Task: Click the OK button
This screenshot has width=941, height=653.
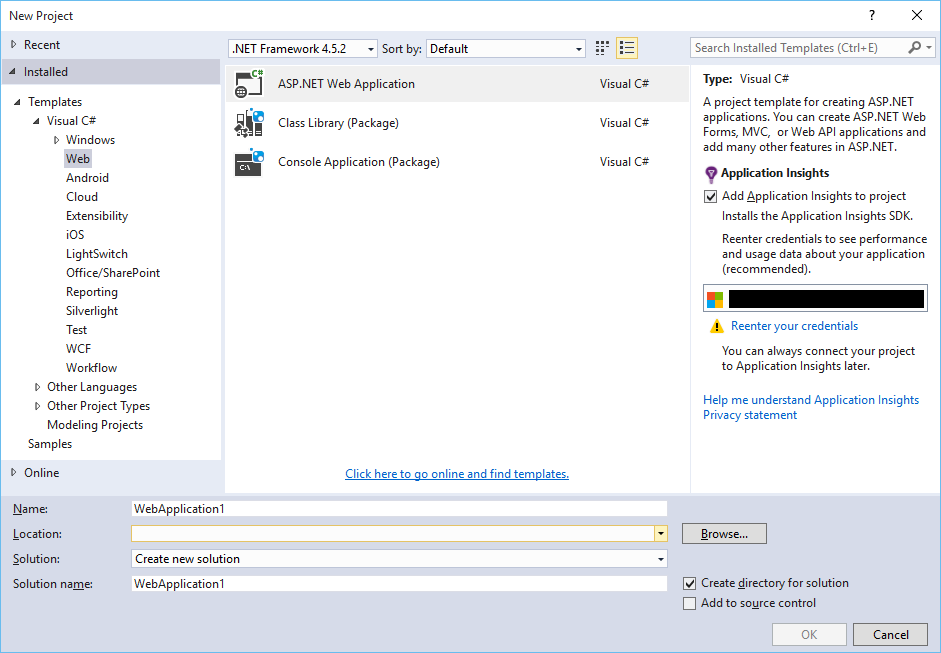Action: tap(809, 634)
